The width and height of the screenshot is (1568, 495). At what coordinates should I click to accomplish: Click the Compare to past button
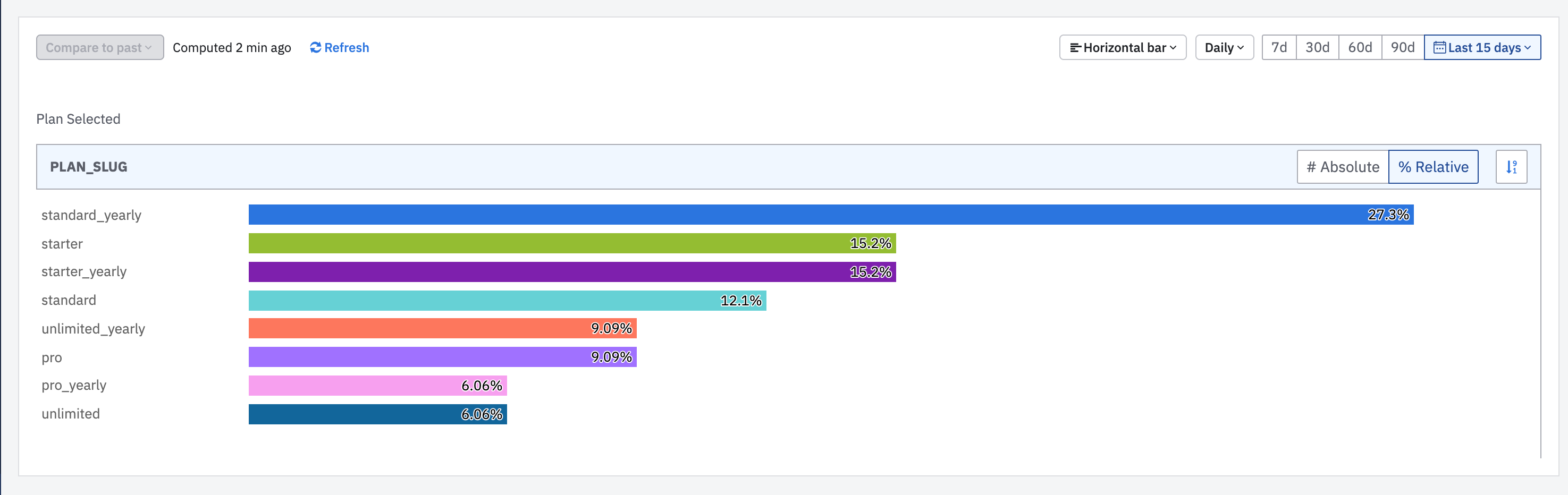(x=99, y=47)
